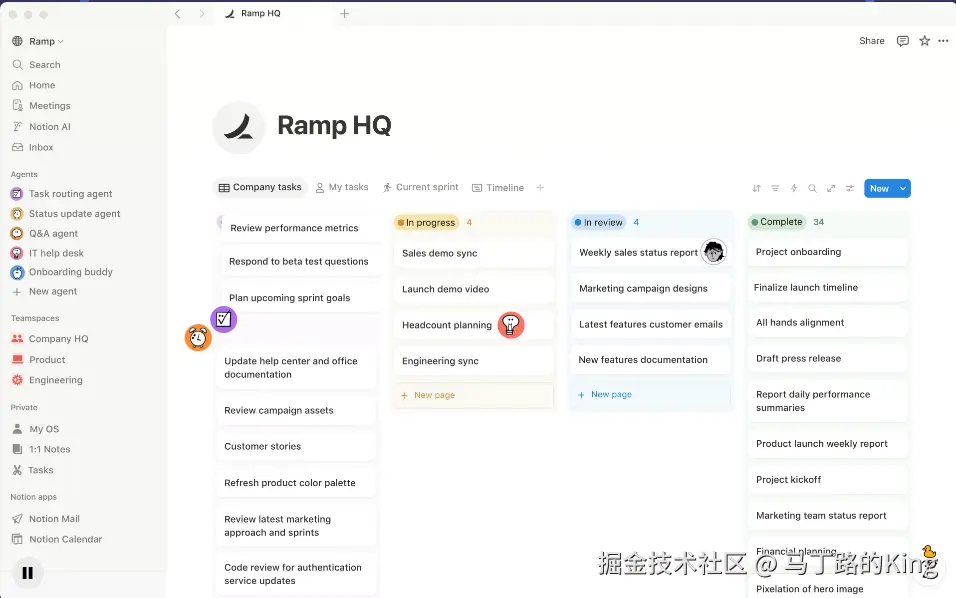
Task: Open the Marketing campaign designs card
Action: tap(651, 288)
